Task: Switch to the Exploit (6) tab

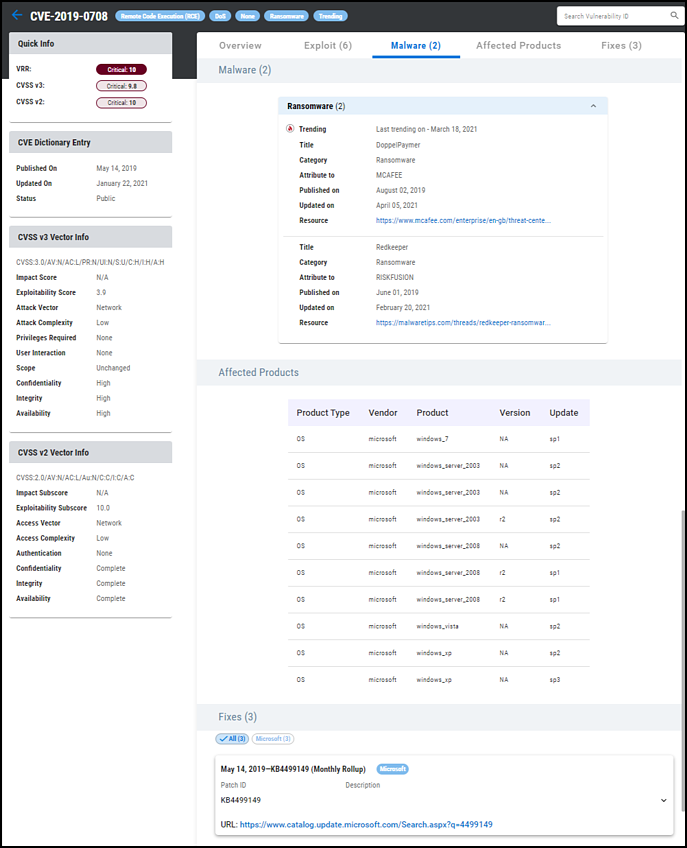Action: click(330, 45)
